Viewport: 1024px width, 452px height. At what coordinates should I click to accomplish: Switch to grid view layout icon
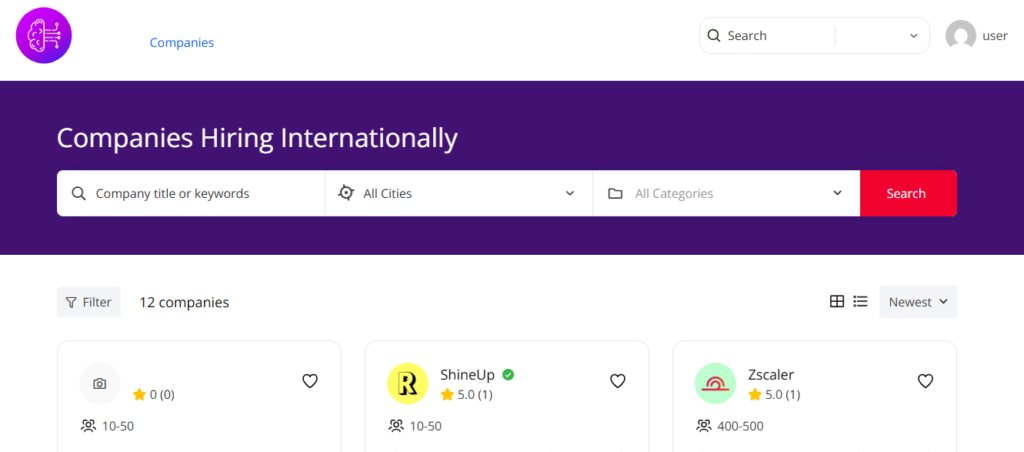(x=837, y=302)
